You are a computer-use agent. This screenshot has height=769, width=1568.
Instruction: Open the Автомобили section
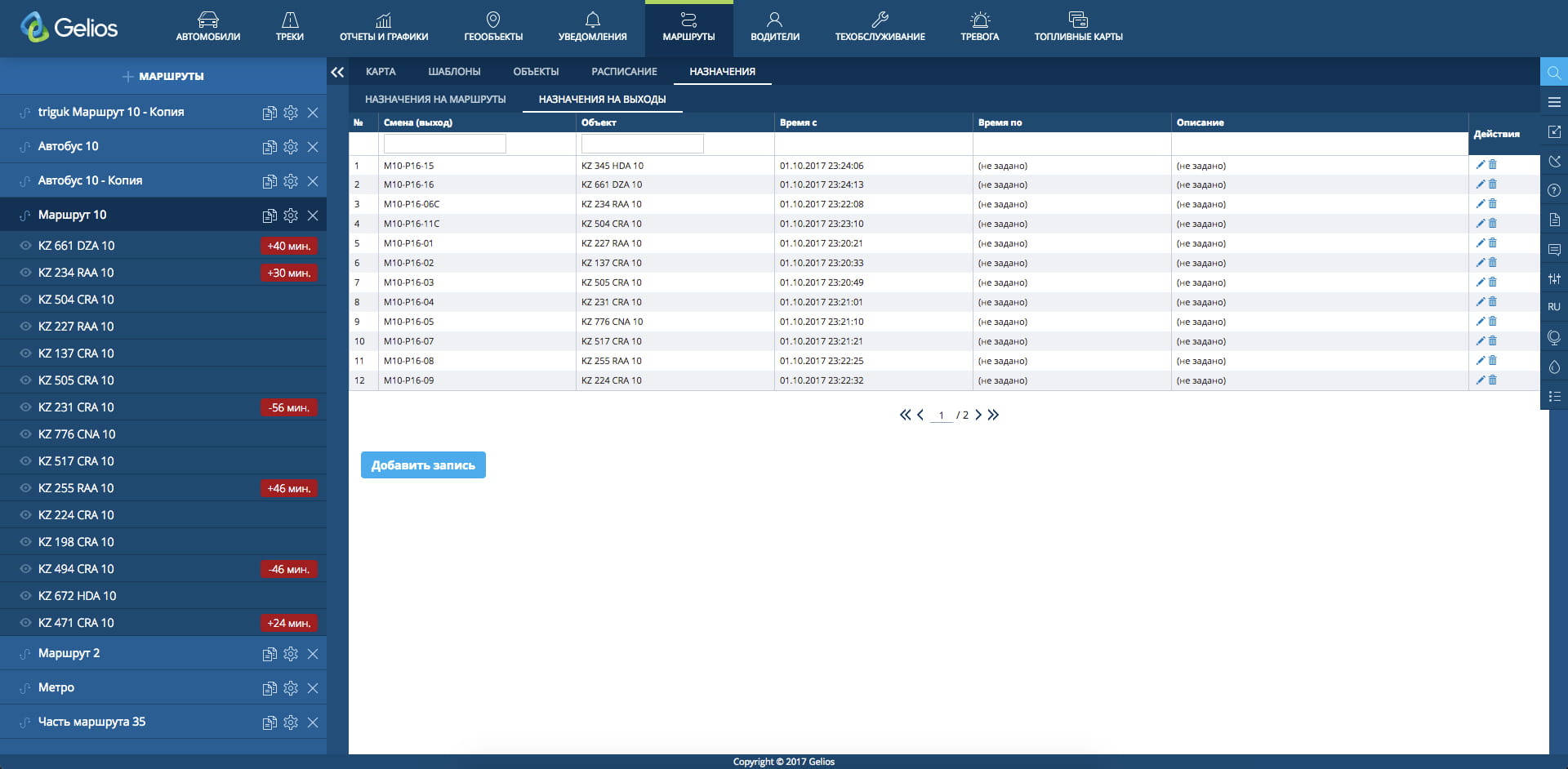coord(207,27)
